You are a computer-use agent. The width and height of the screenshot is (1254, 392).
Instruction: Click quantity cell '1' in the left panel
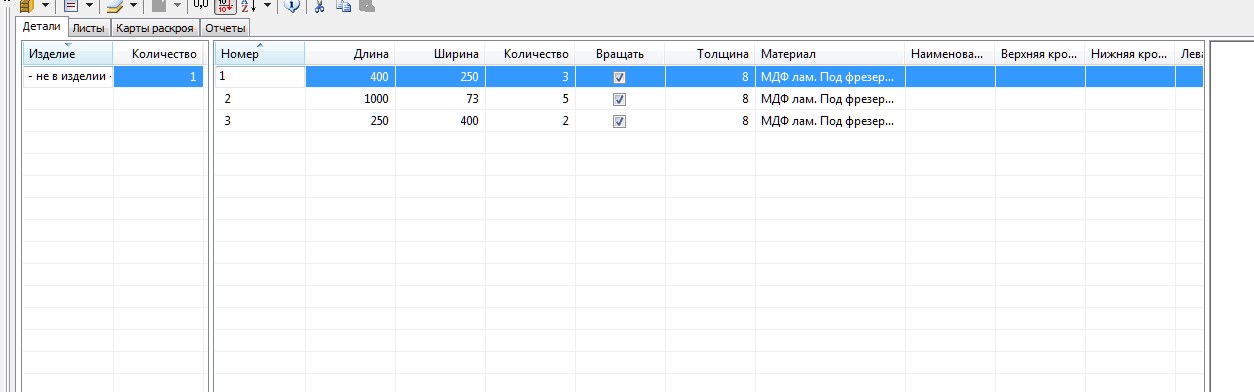159,77
